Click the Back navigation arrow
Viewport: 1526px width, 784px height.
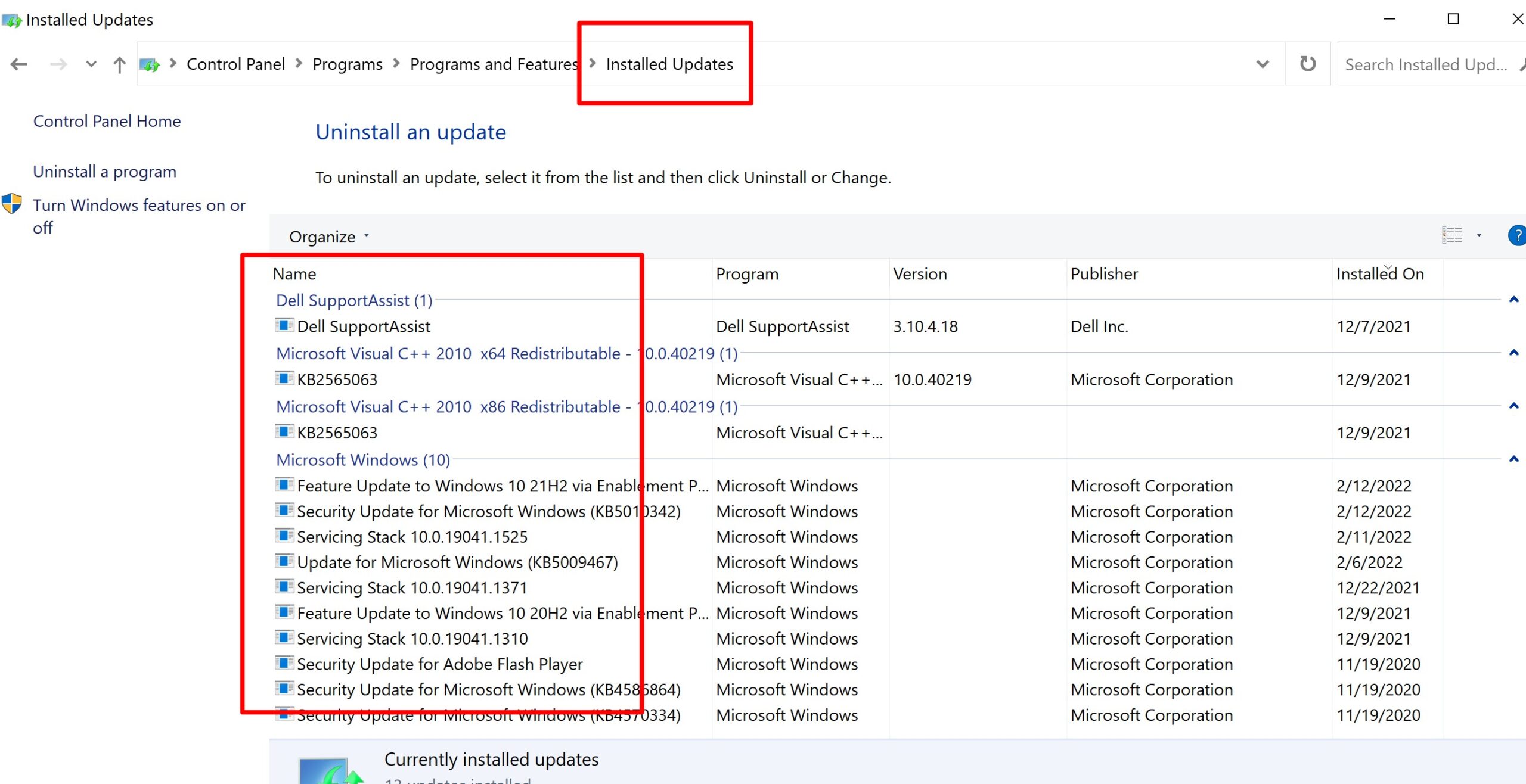pyautogui.click(x=19, y=64)
